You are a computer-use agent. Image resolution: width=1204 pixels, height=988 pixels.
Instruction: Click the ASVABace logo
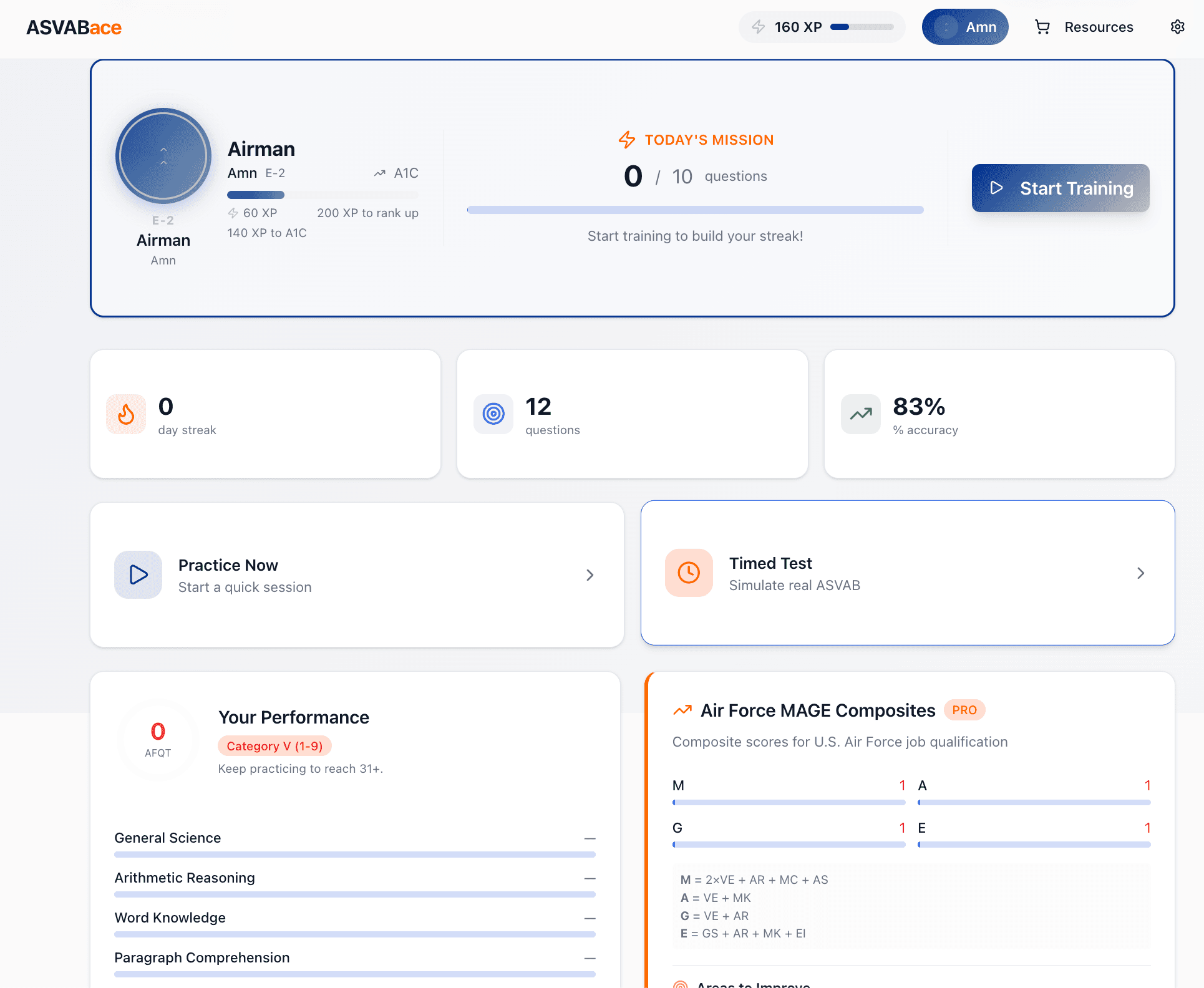[74, 27]
